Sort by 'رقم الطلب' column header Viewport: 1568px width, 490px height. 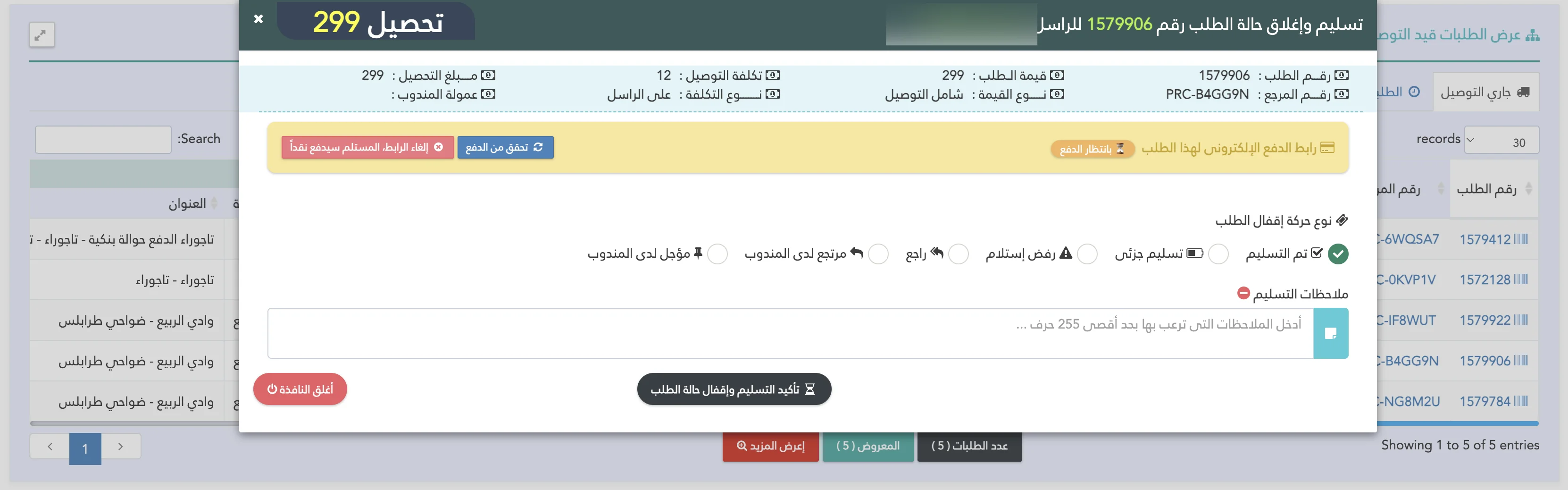[x=1493, y=189]
